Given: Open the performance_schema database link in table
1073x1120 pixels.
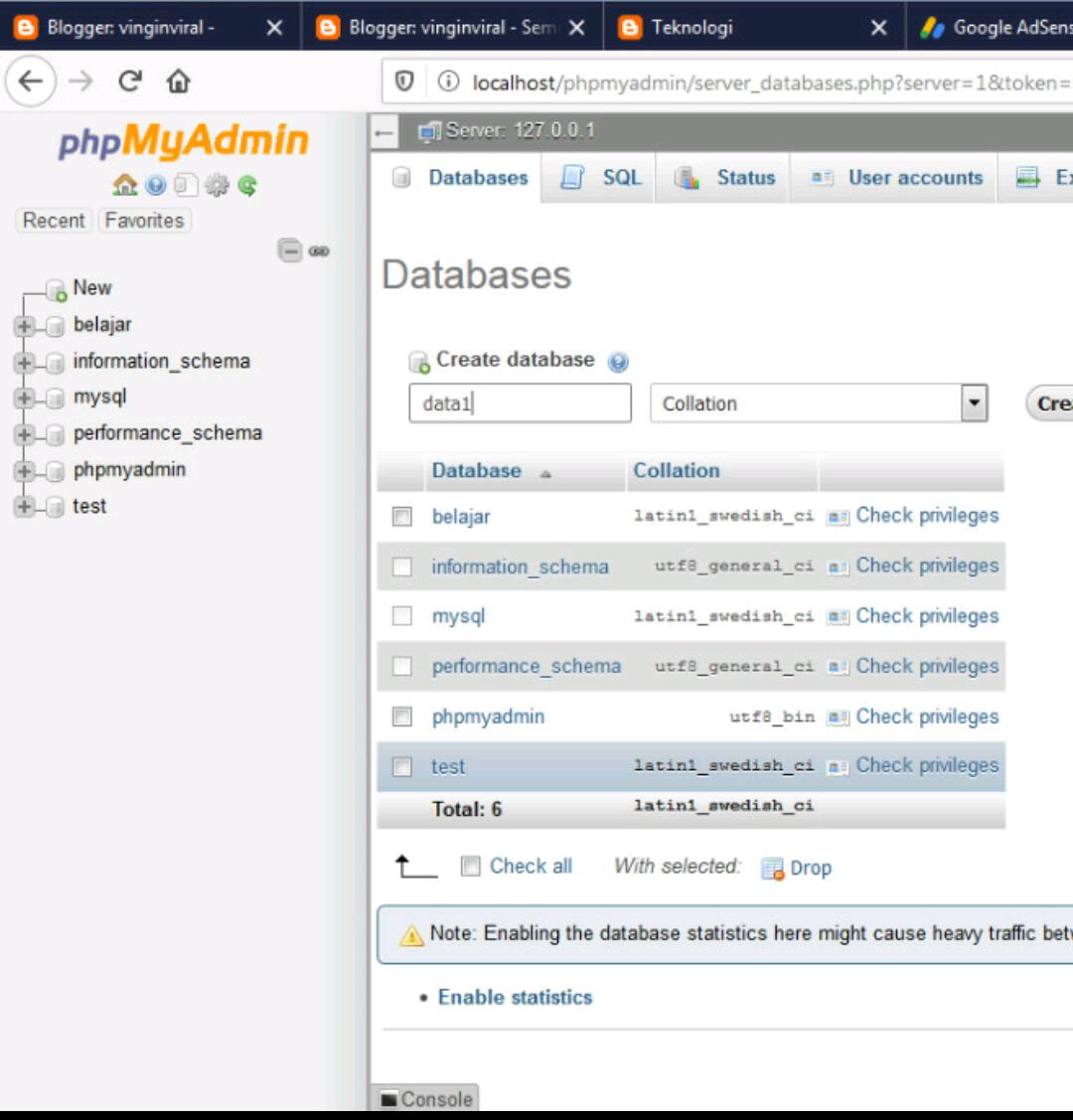Looking at the screenshot, I should point(527,667).
